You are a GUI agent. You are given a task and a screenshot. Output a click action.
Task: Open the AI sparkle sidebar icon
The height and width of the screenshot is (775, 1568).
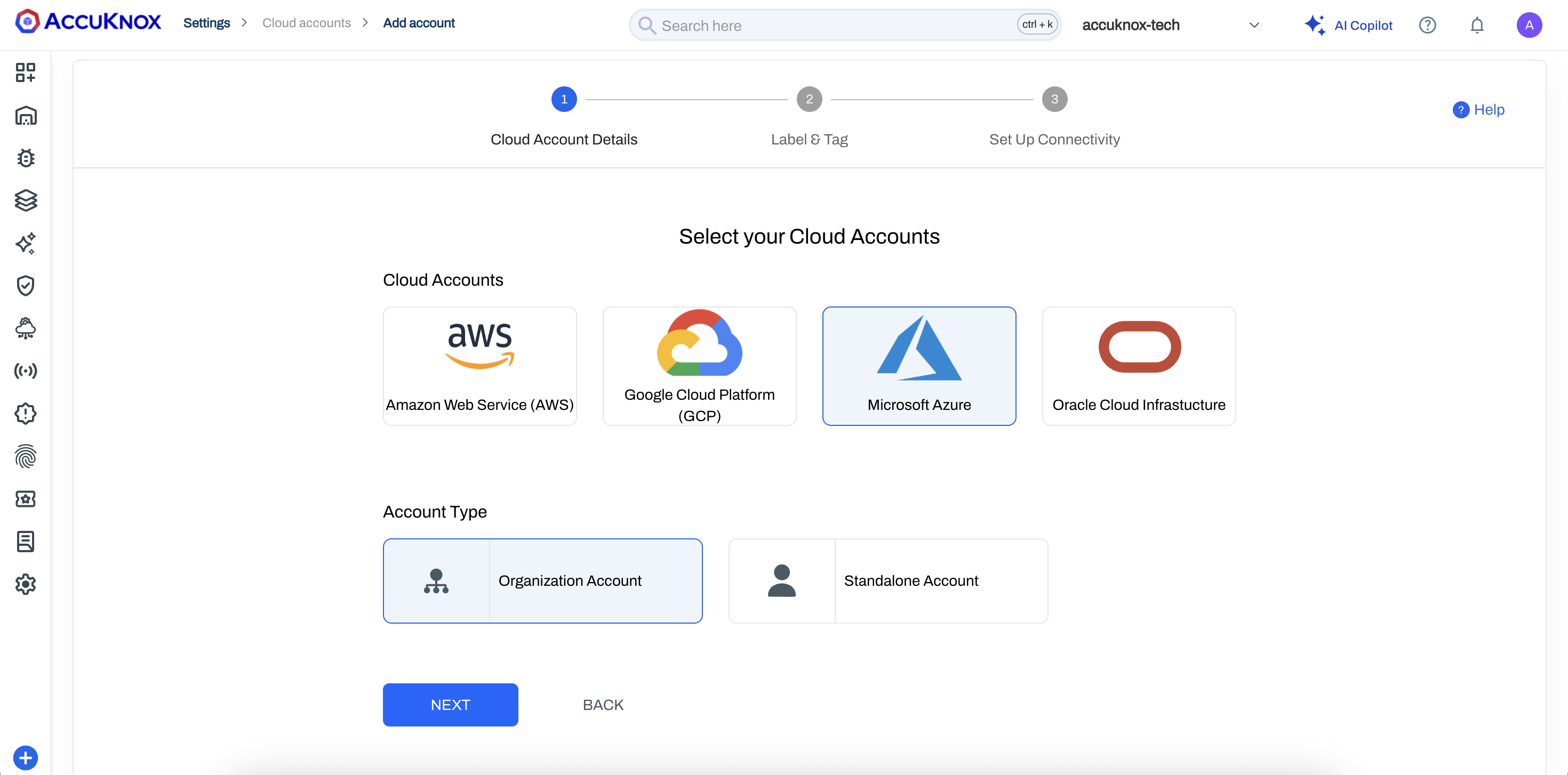pos(26,244)
